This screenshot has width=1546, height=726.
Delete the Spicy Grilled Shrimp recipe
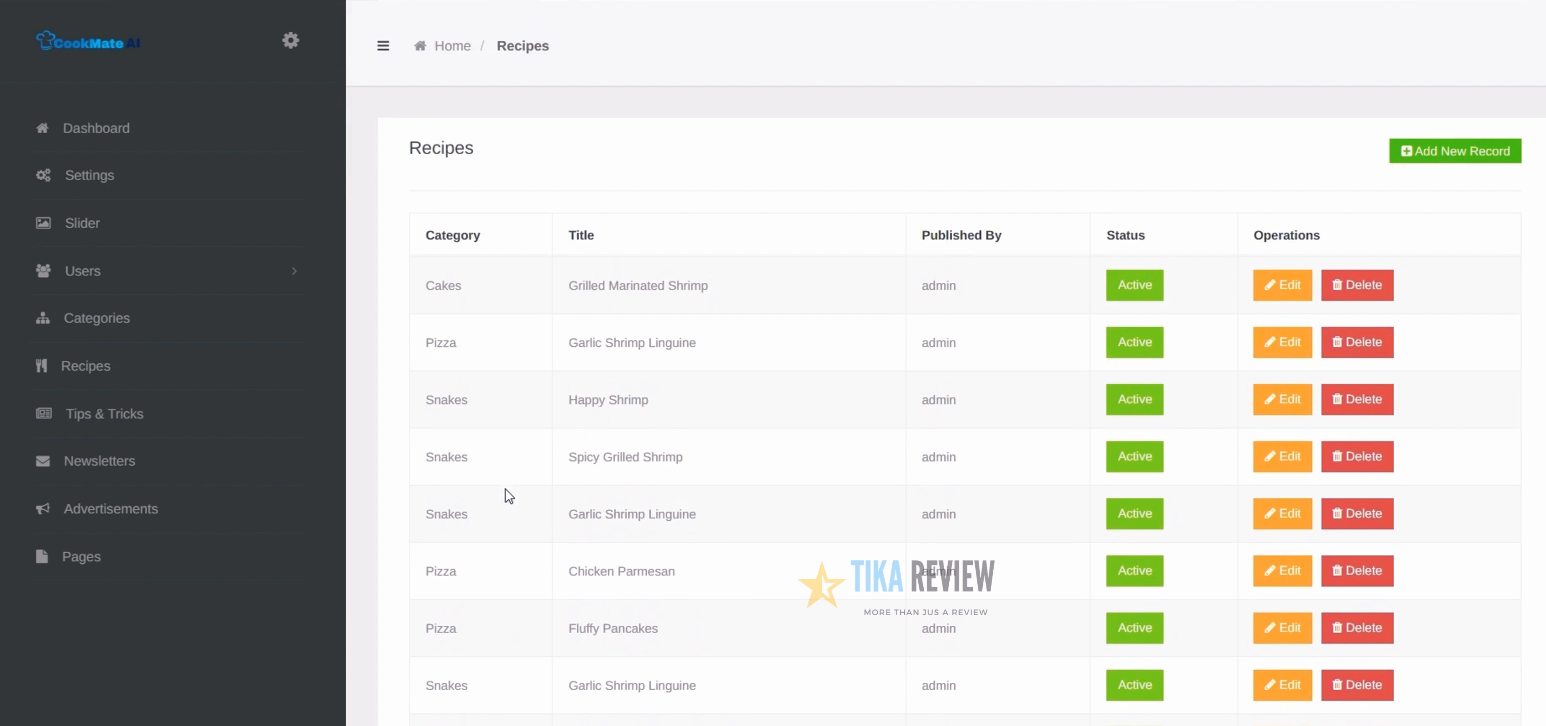[1357, 456]
